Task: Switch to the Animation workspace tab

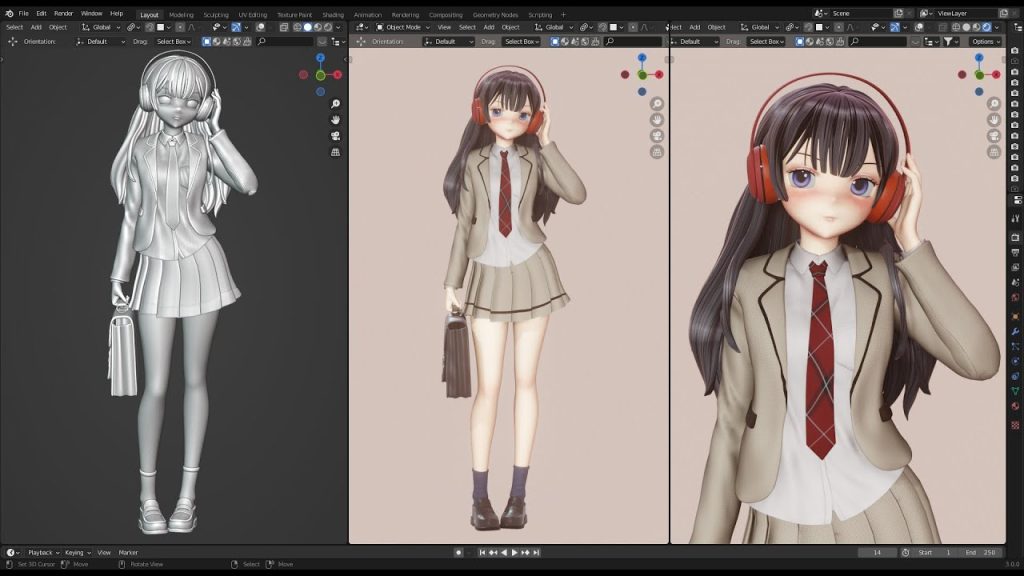Action: [368, 14]
